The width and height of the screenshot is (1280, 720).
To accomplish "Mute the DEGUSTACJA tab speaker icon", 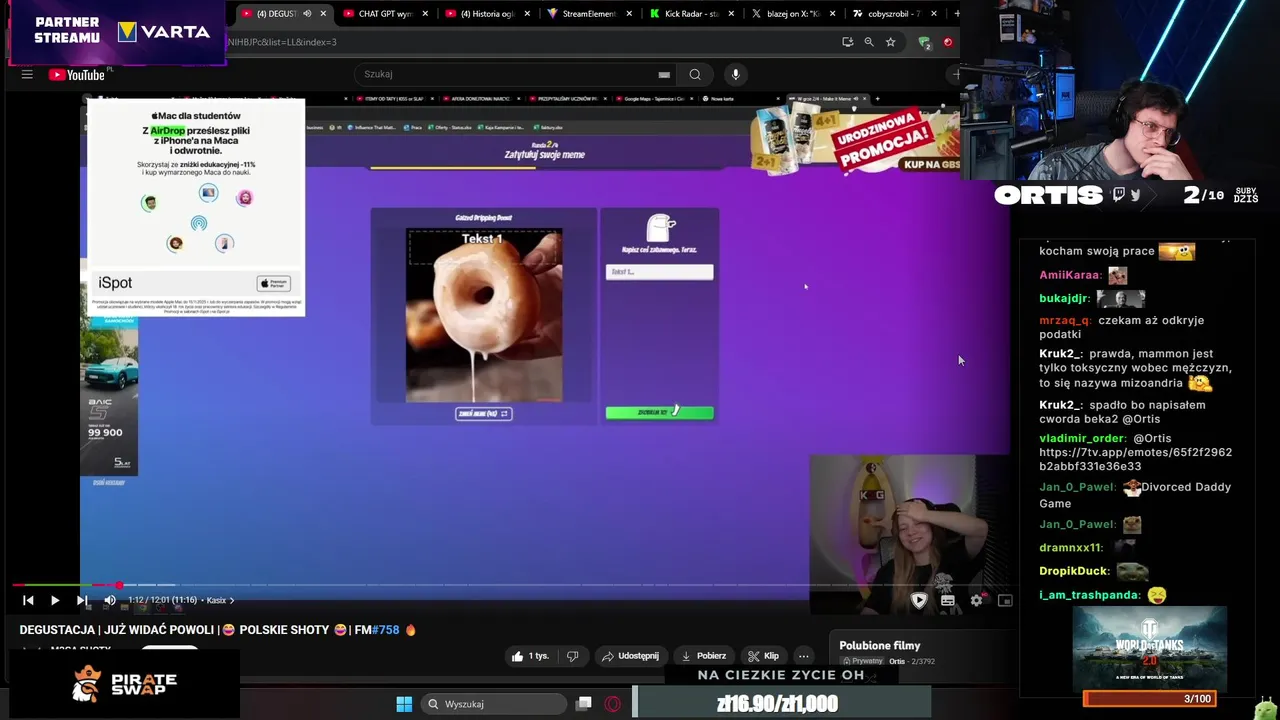I will pos(306,14).
